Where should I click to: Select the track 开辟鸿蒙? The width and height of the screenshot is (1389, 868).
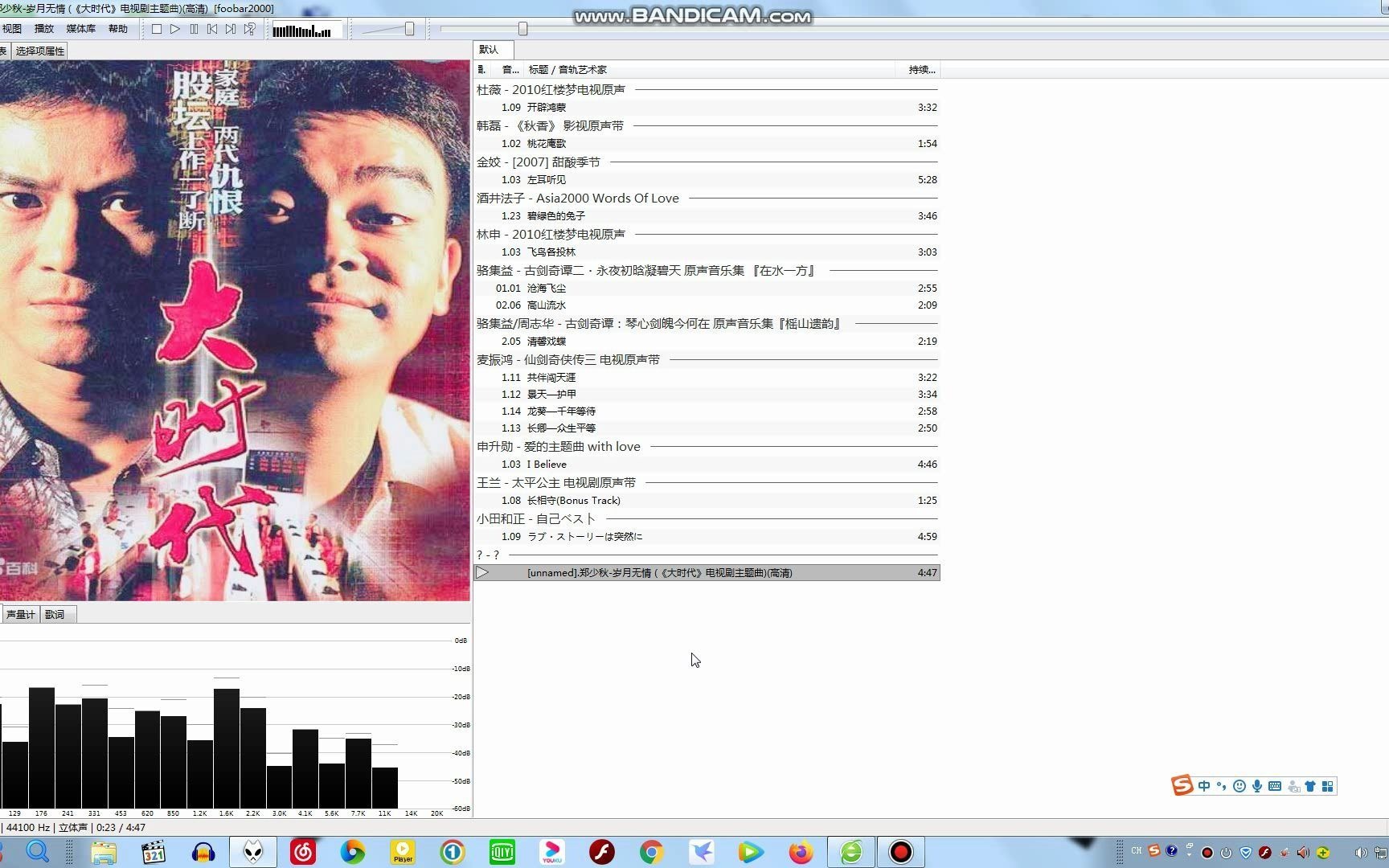click(707, 108)
